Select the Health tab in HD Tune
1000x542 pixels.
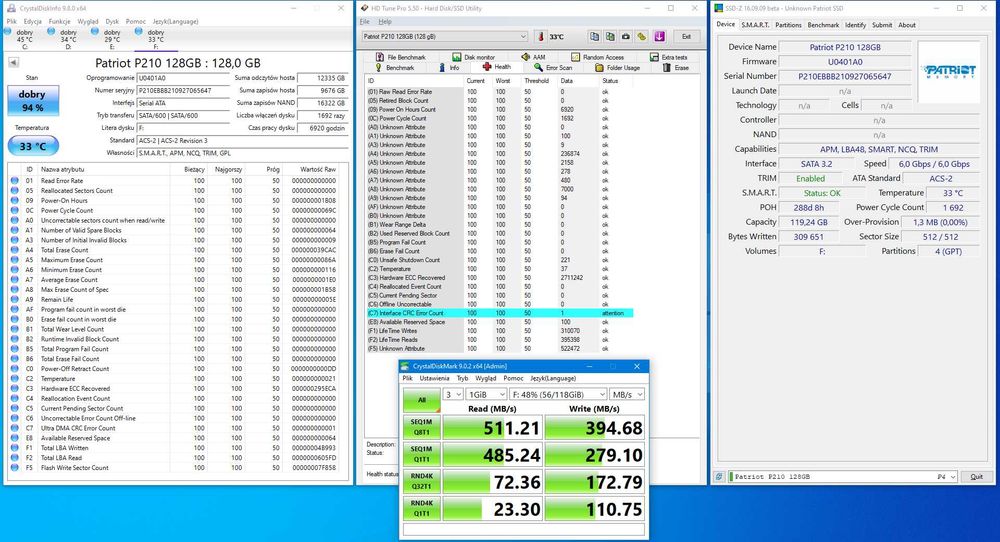click(x=496, y=67)
